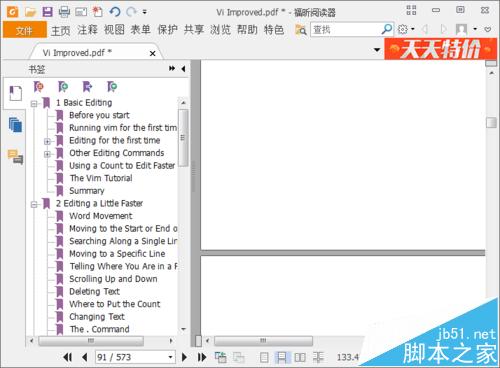
Task: Toggle continuous page view mode
Action: [x=282, y=357]
